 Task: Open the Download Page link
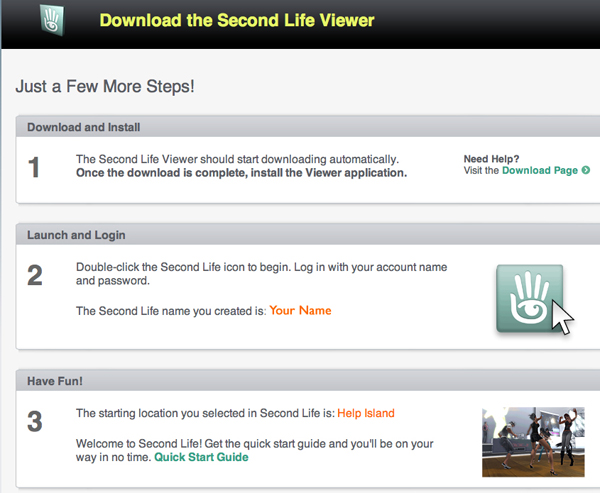coord(539,171)
